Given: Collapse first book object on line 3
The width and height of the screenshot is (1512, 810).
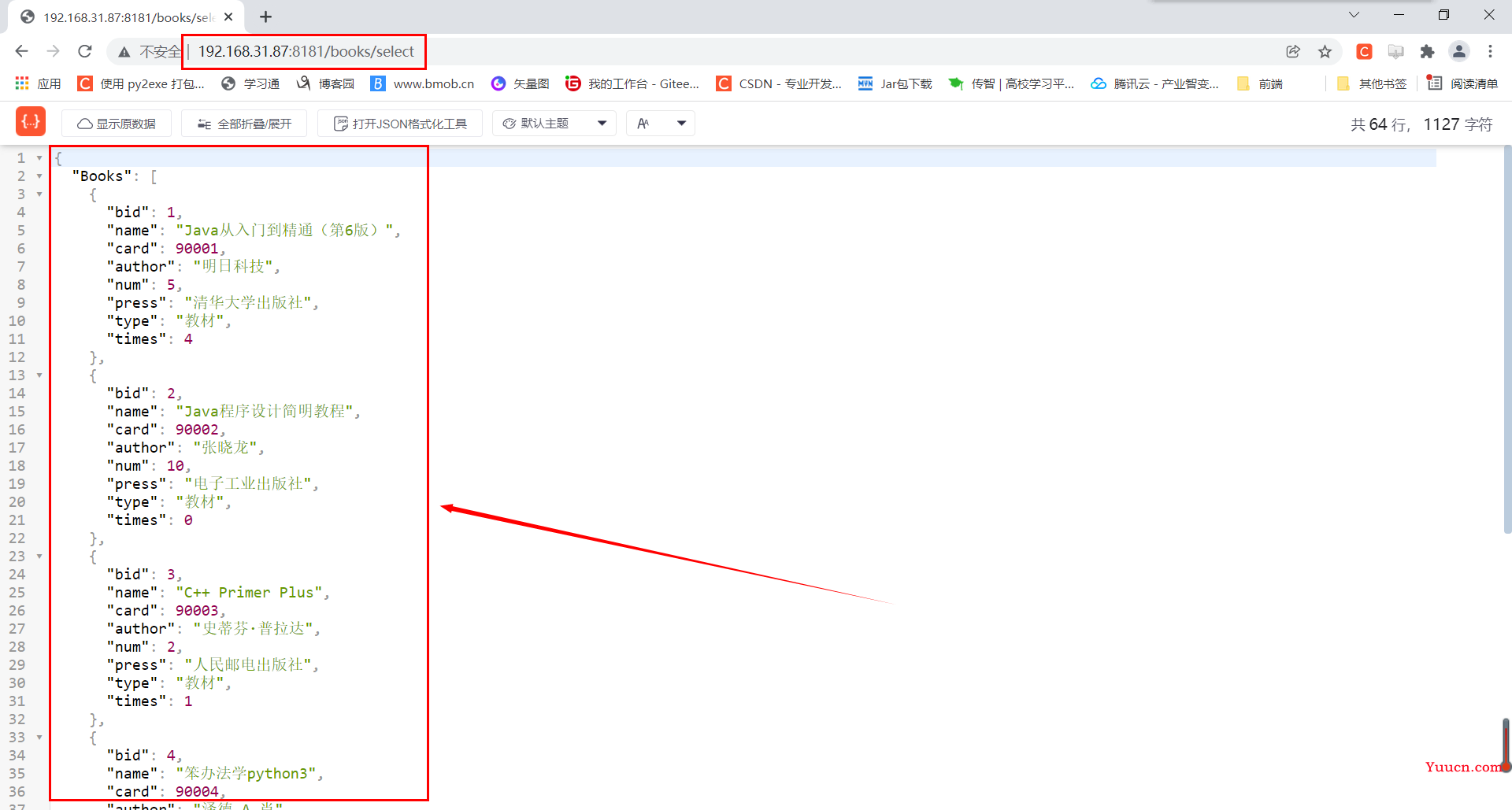Looking at the screenshot, I should (39, 194).
